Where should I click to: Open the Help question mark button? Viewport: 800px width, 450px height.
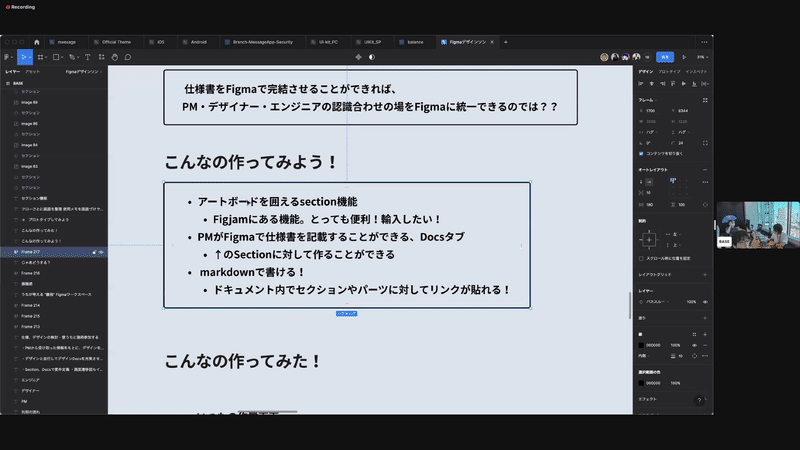(x=699, y=401)
